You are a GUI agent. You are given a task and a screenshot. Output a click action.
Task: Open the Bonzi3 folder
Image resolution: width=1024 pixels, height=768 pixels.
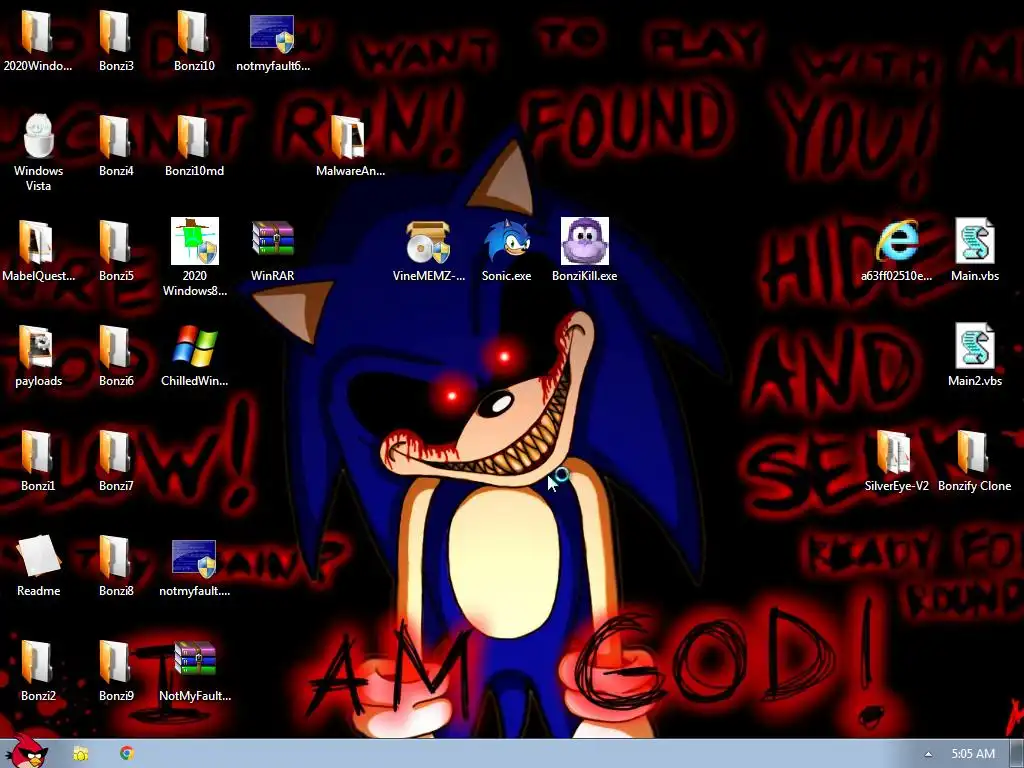[x=116, y=33]
